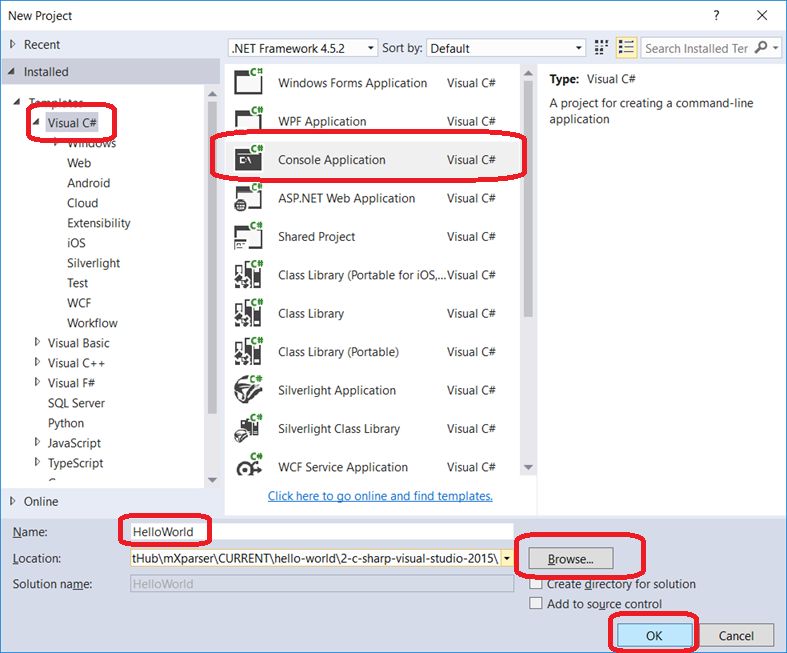Image resolution: width=787 pixels, height=653 pixels.
Task: Expand the Online section
Action: 13,501
